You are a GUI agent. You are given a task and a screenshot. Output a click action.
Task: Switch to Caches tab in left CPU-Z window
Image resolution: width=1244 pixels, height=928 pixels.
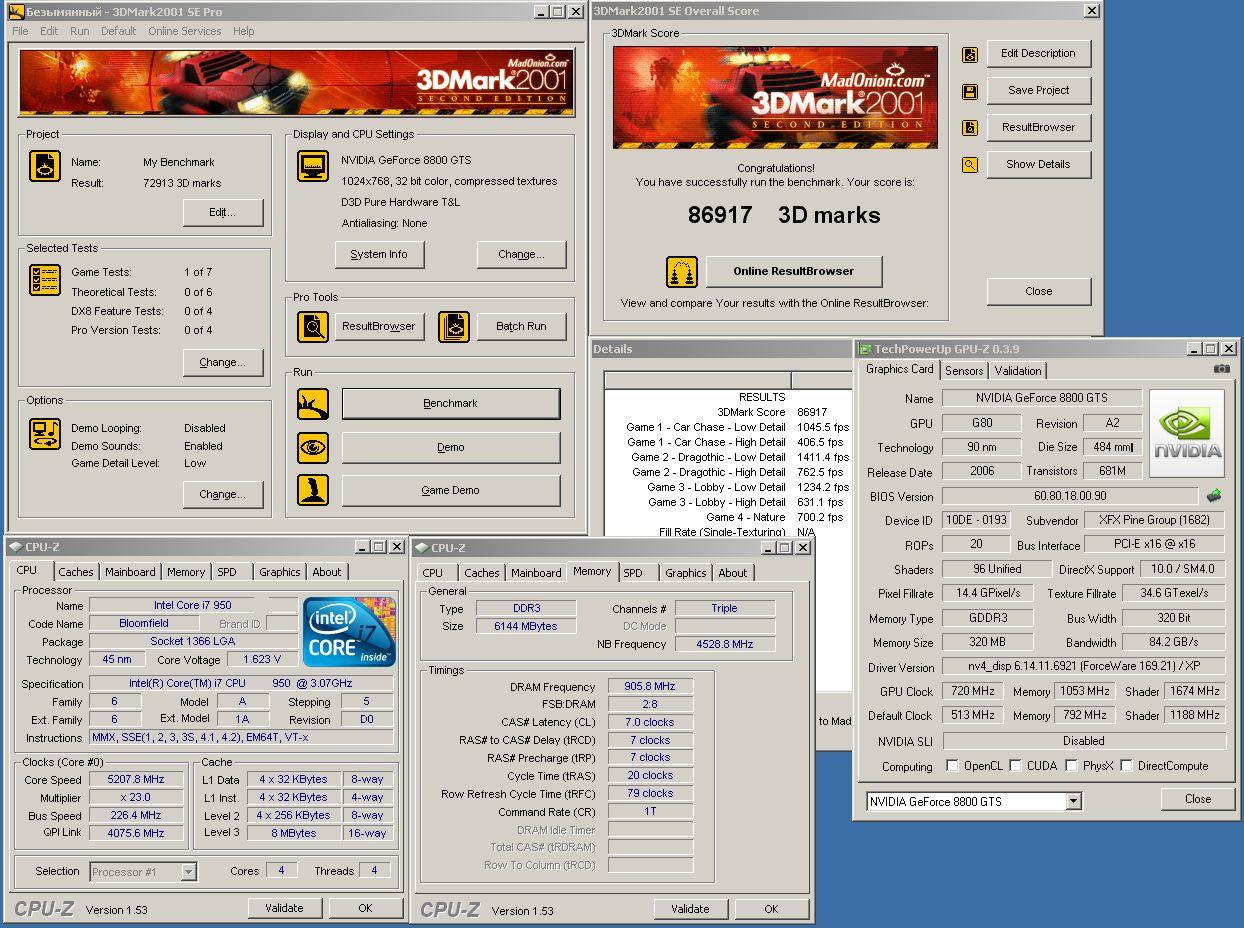coord(75,572)
